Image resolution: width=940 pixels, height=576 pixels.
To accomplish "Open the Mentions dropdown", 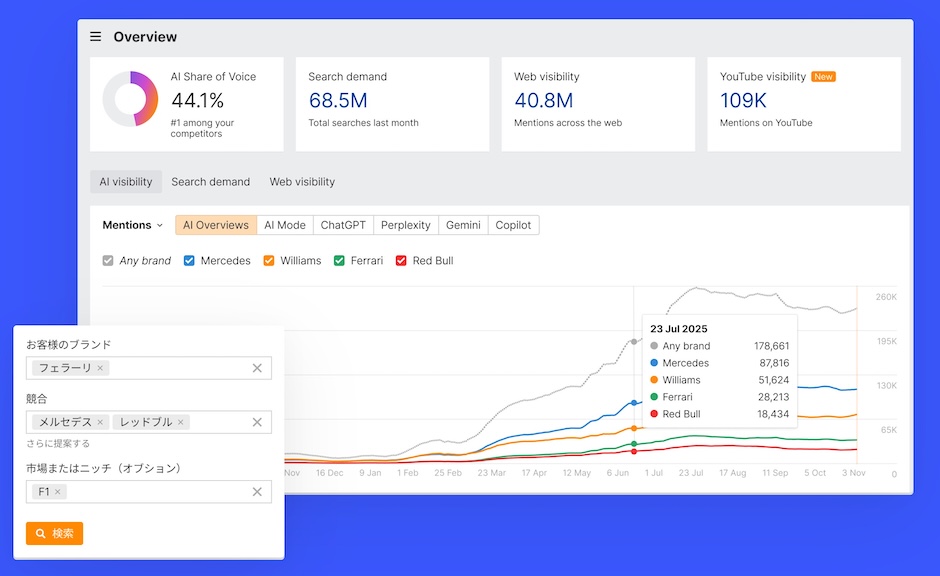I will (x=132, y=225).
